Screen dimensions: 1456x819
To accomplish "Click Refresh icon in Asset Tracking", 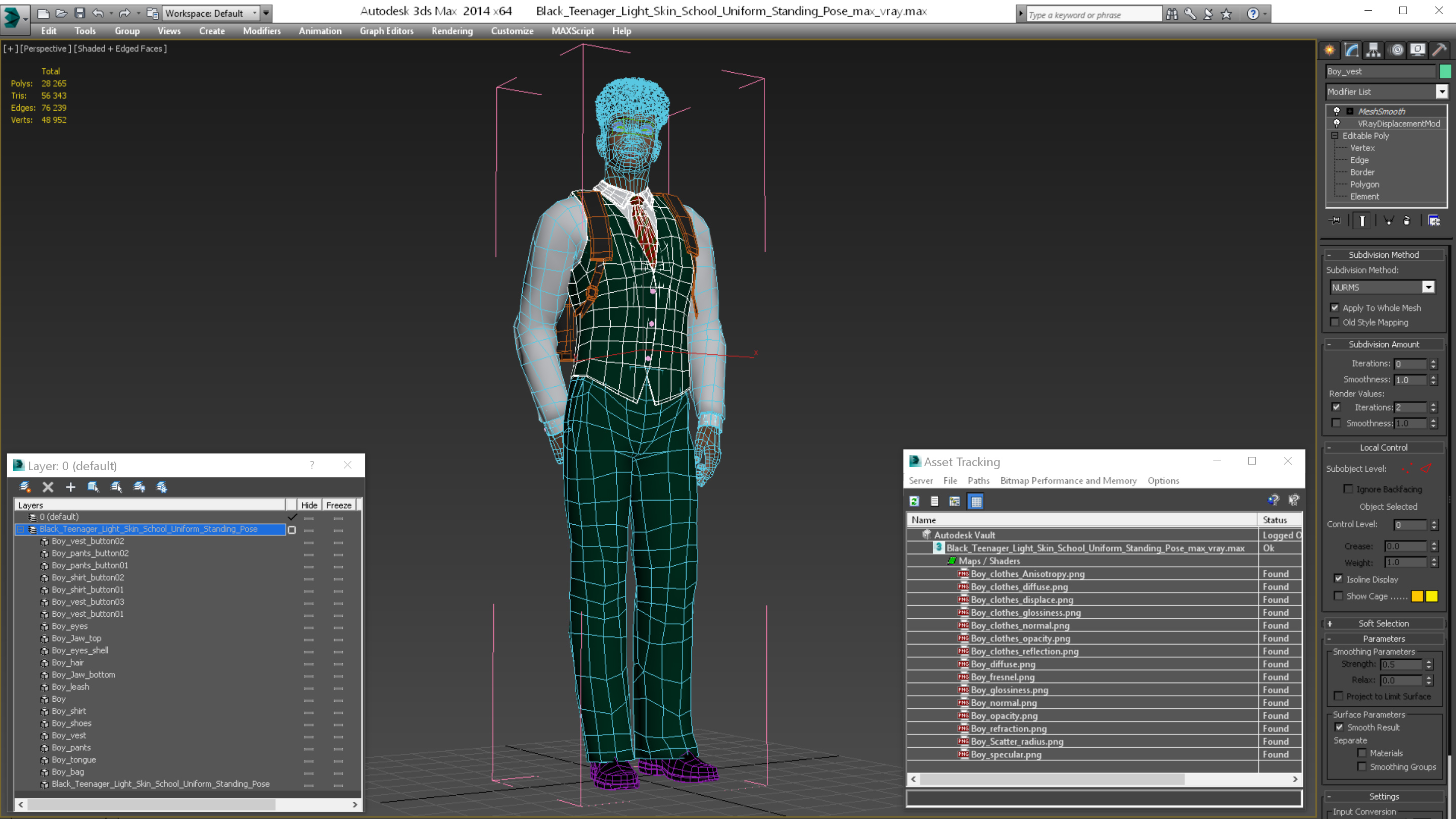I will 914,502.
